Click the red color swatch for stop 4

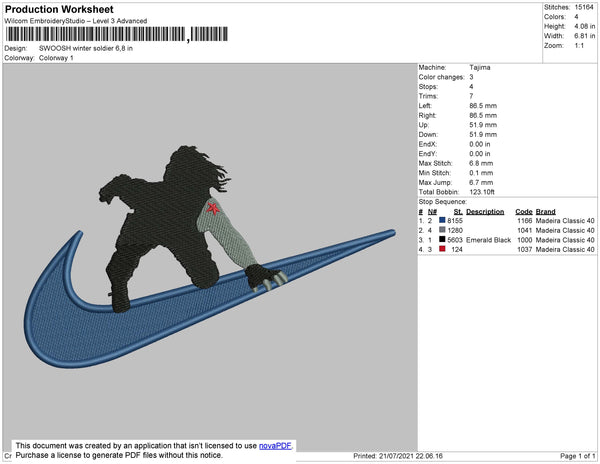pyautogui.click(x=442, y=249)
